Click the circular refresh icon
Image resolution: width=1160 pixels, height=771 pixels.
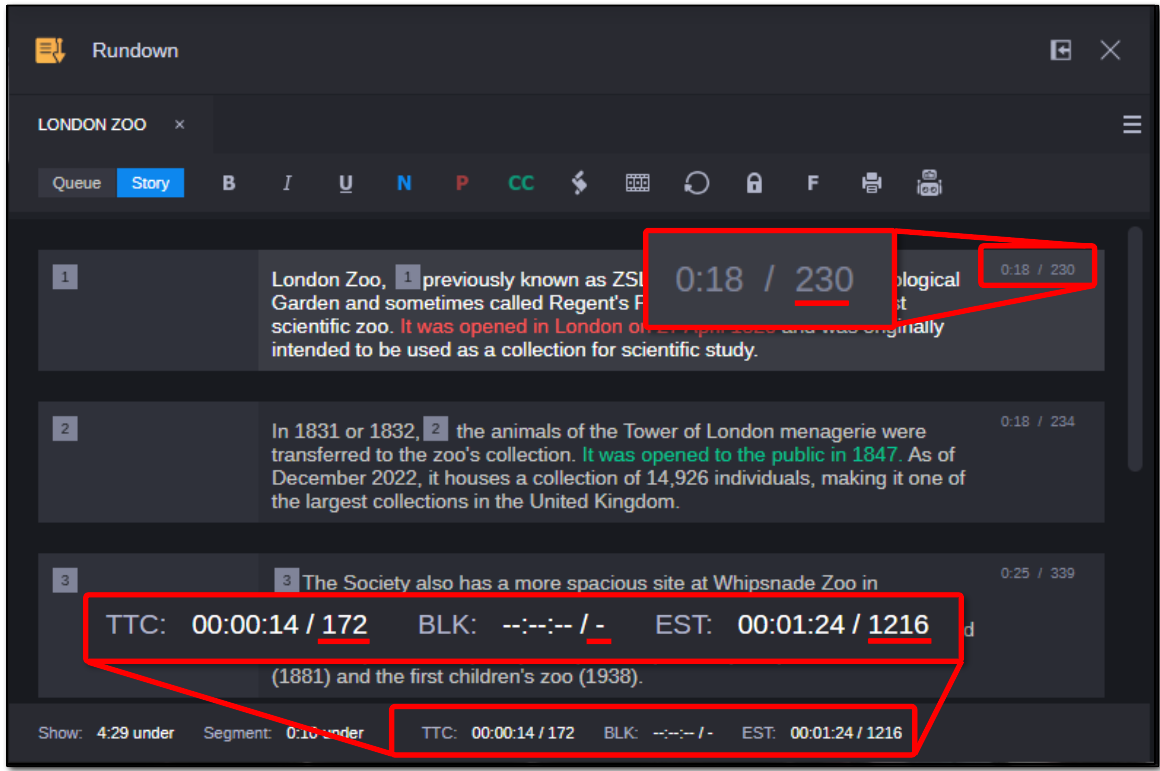pos(696,183)
